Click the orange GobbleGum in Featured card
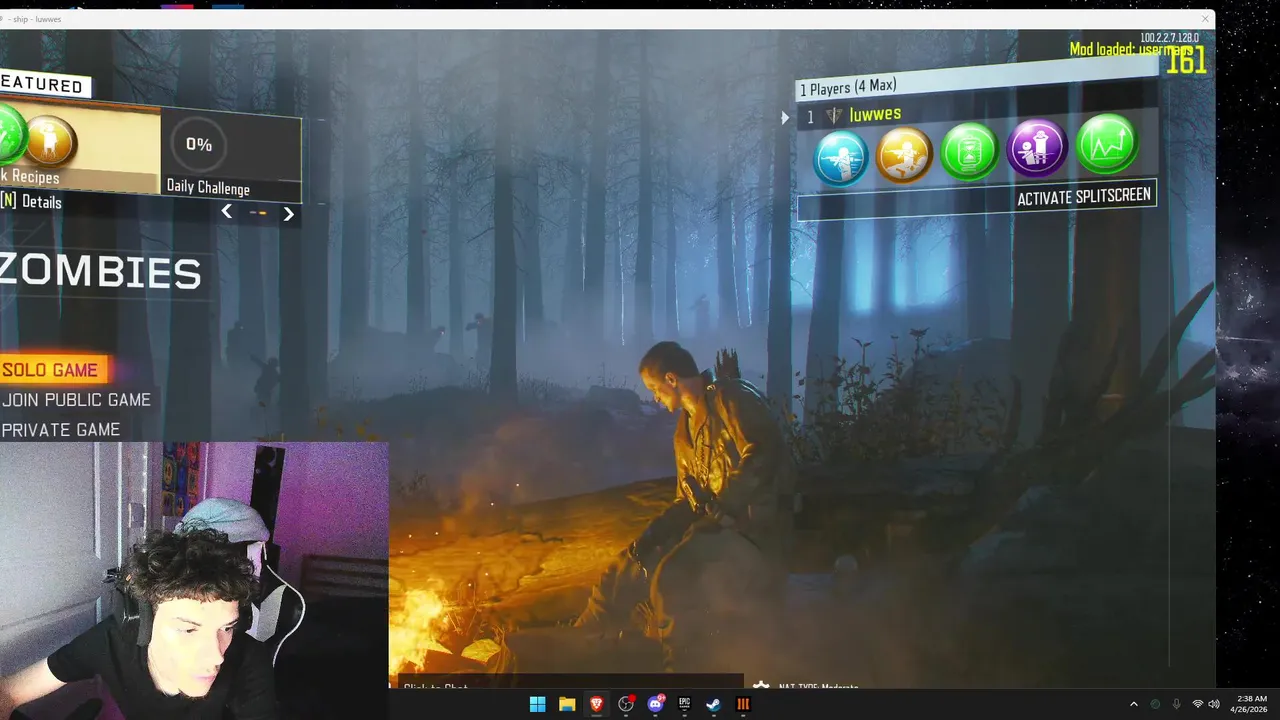Viewport: 1280px width, 720px height. pos(50,141)
